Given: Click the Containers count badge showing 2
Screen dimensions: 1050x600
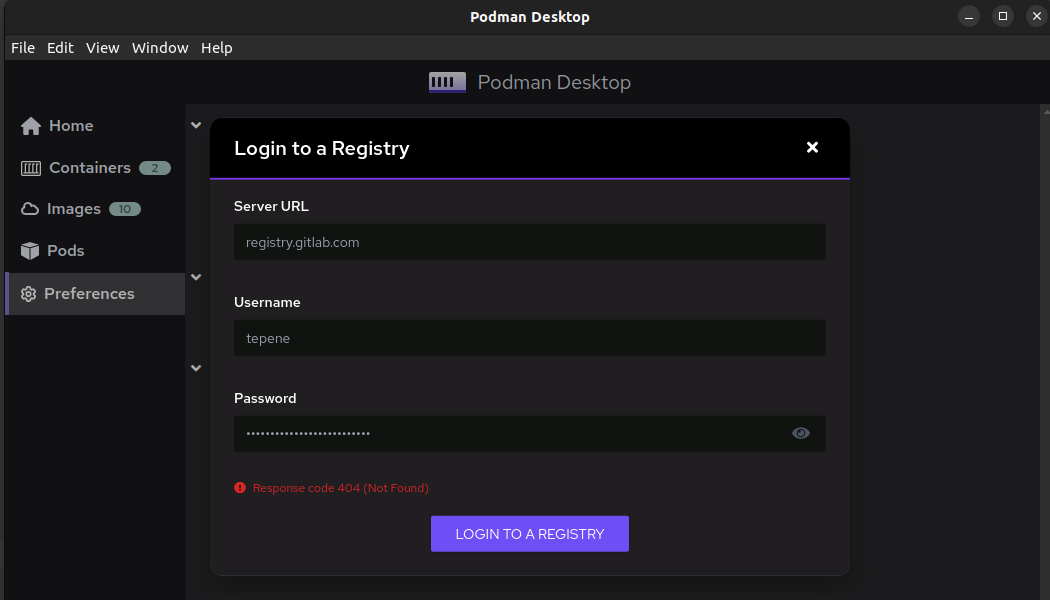Looking at the screenshot, I should tap(155, 167).
